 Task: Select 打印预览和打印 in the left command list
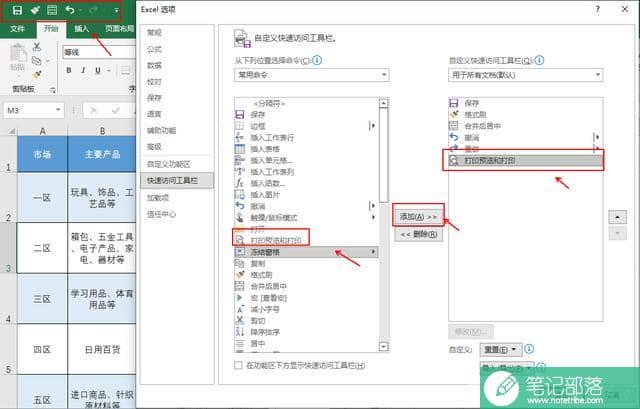306,240
